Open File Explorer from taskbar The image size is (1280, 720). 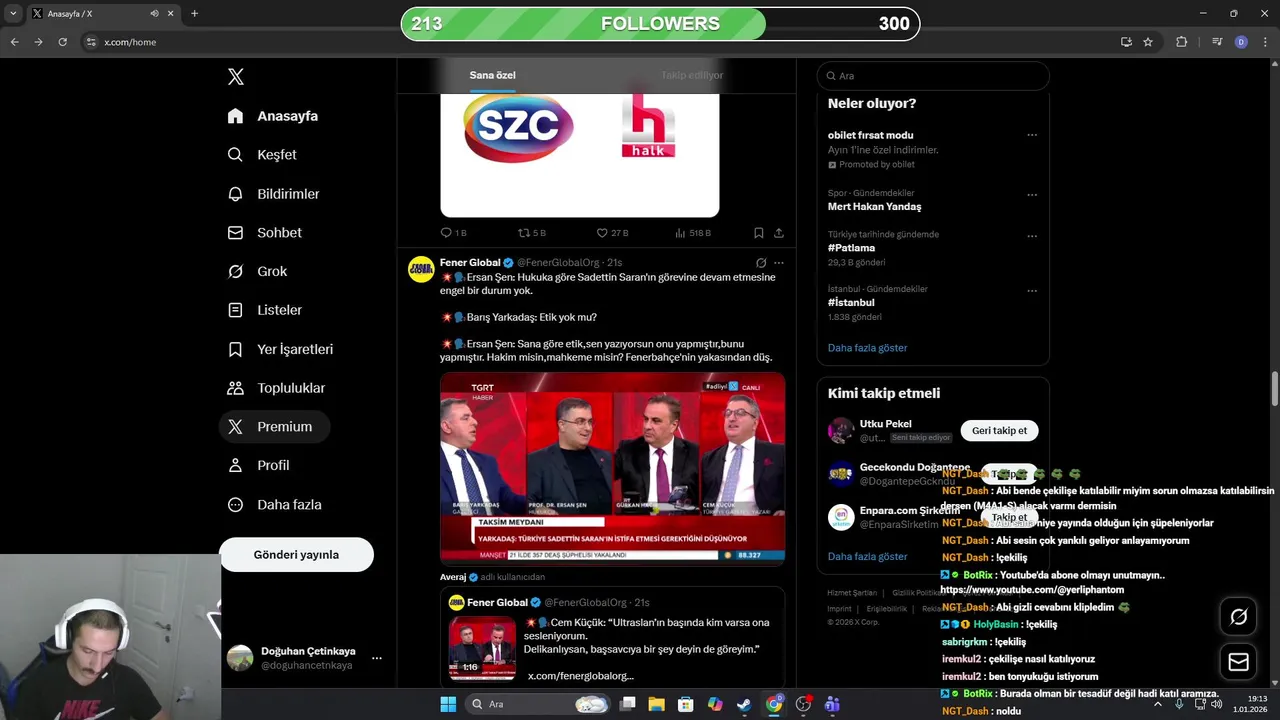pos(656,704)
